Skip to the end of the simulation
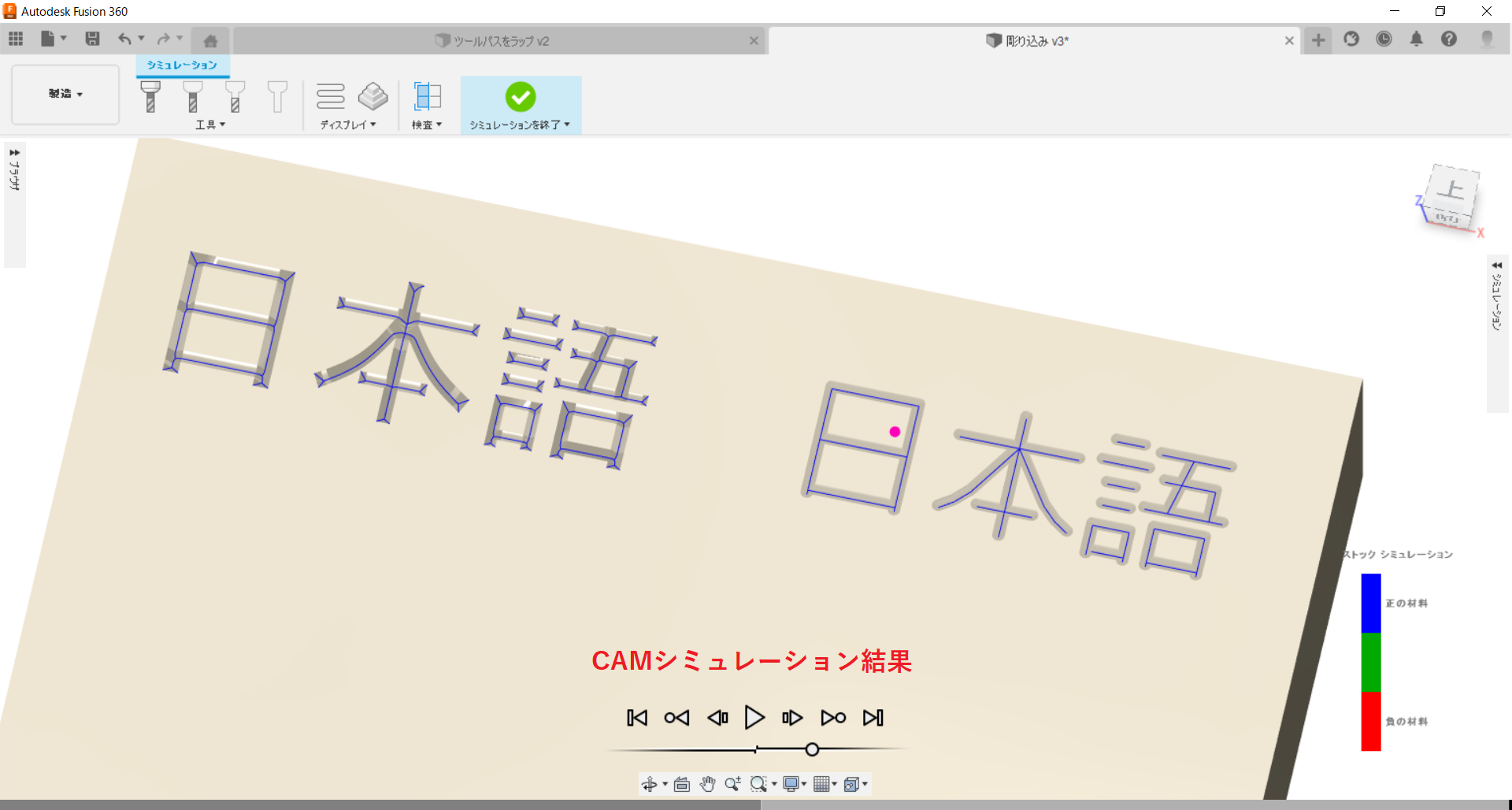1512x810 pixels. [x=873, y=718]
